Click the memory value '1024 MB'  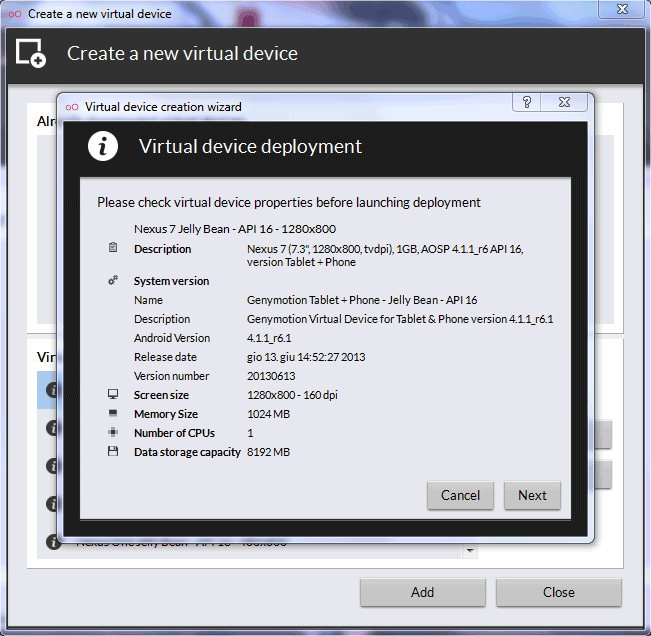pyautogui.click(x=268, y=414)
